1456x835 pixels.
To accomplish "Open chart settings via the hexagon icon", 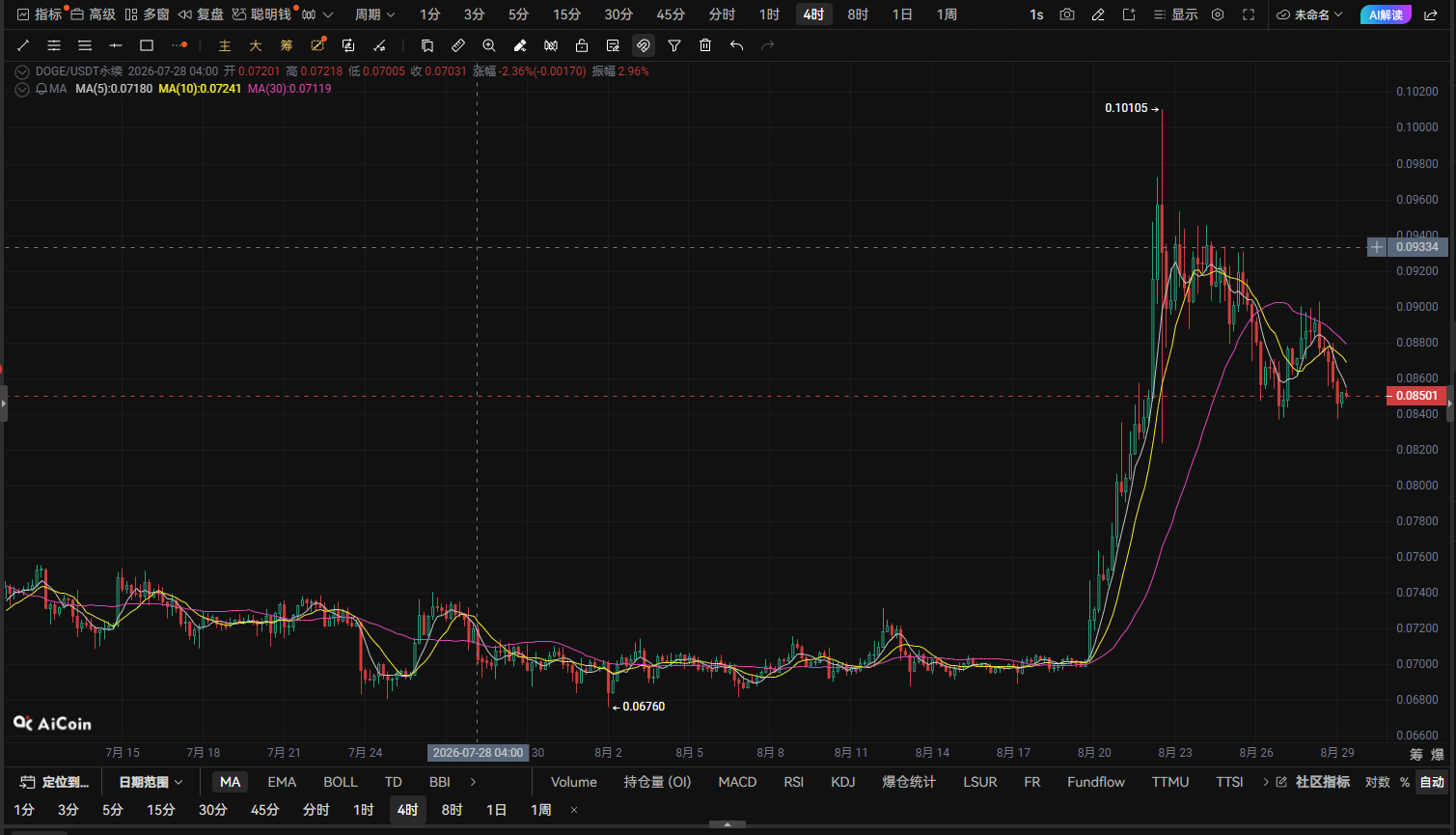I will (1218, 14).
